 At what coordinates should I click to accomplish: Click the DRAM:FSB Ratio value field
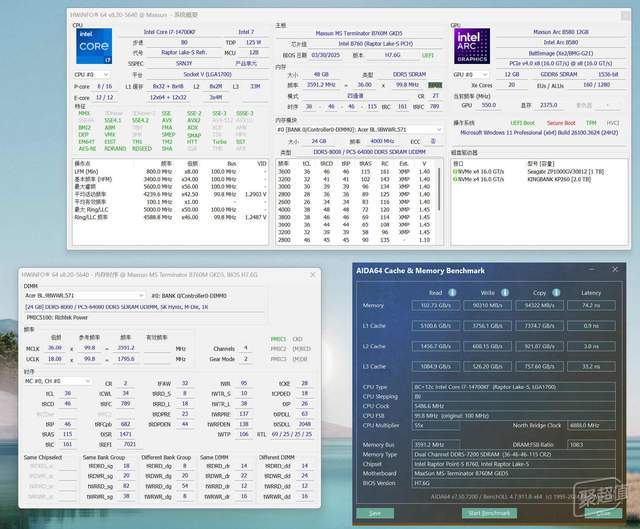(x=591, y=445)
